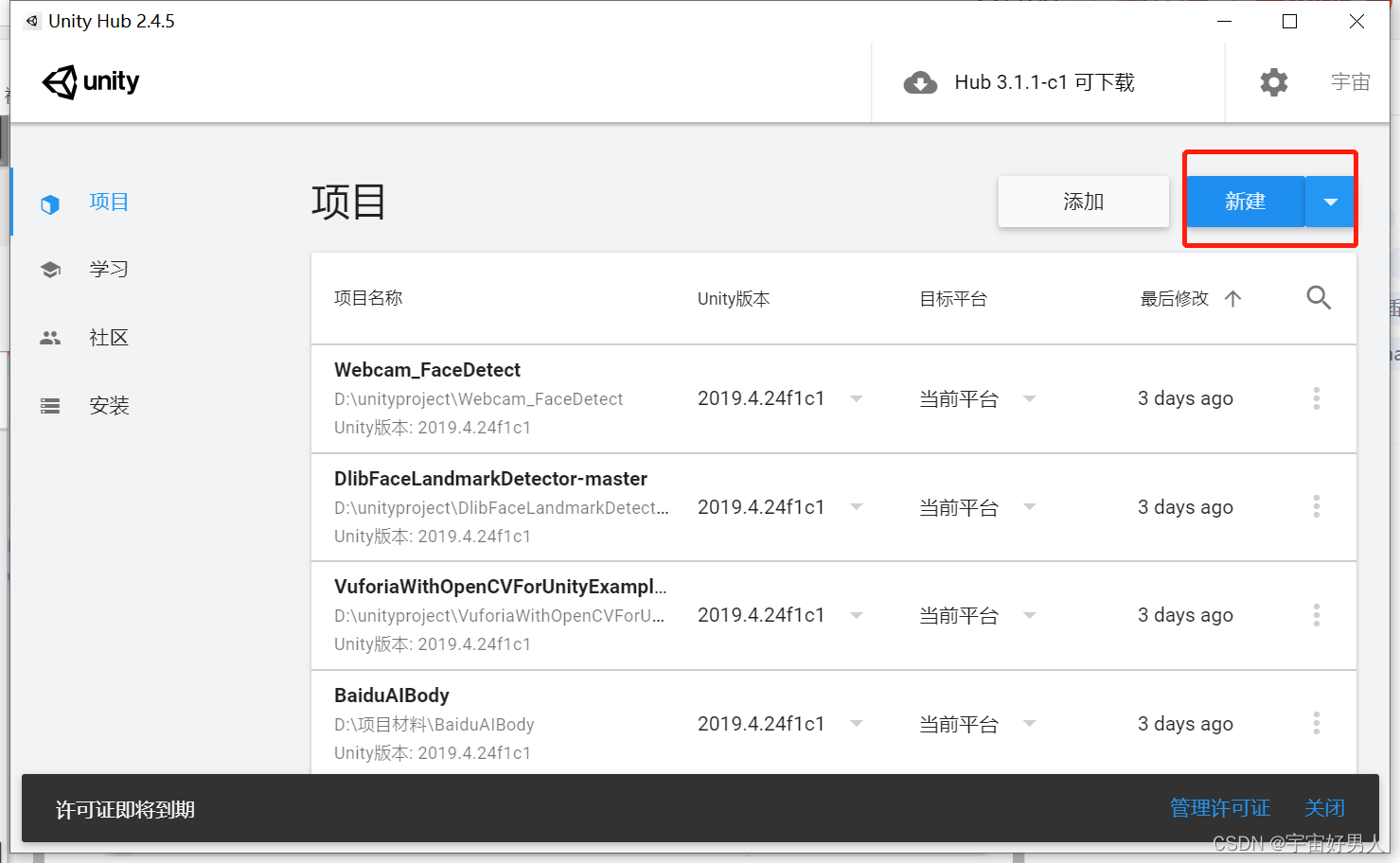The width and height of the screenshot is (1400, 863).
Task: Maximize the Unity Hub window
Action: pos(1289,21)
